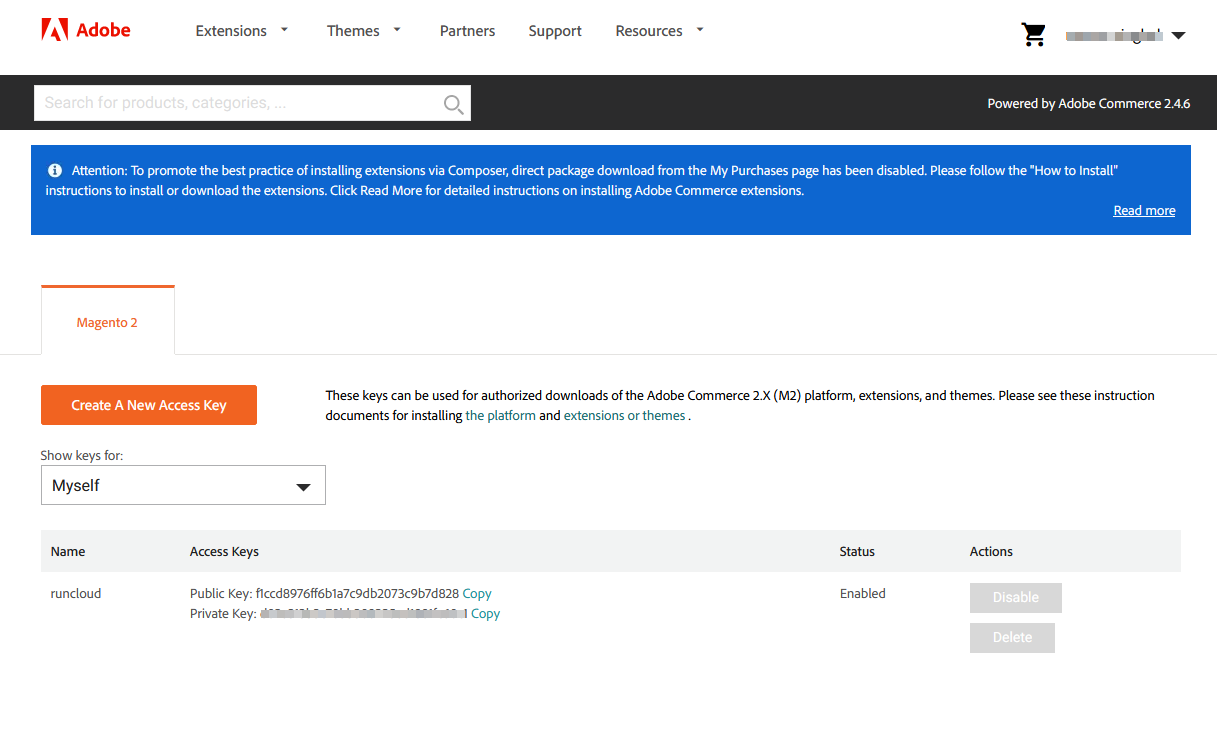Open 'extensions or themes' instructions link
Screen dimensions: 1217x751
[x=625, y=416]
